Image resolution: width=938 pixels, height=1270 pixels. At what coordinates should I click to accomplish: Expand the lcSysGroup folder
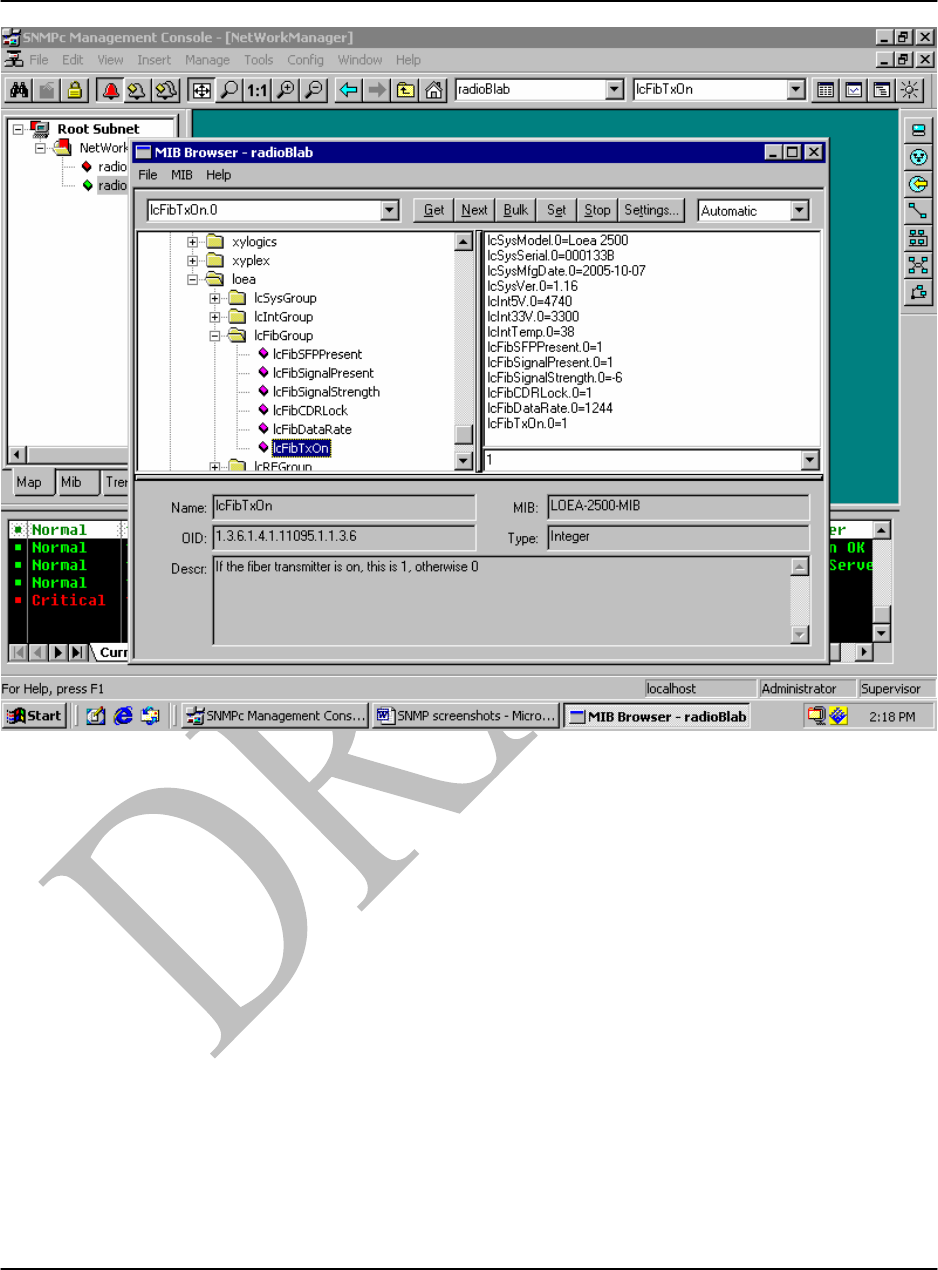click(215, 298)
